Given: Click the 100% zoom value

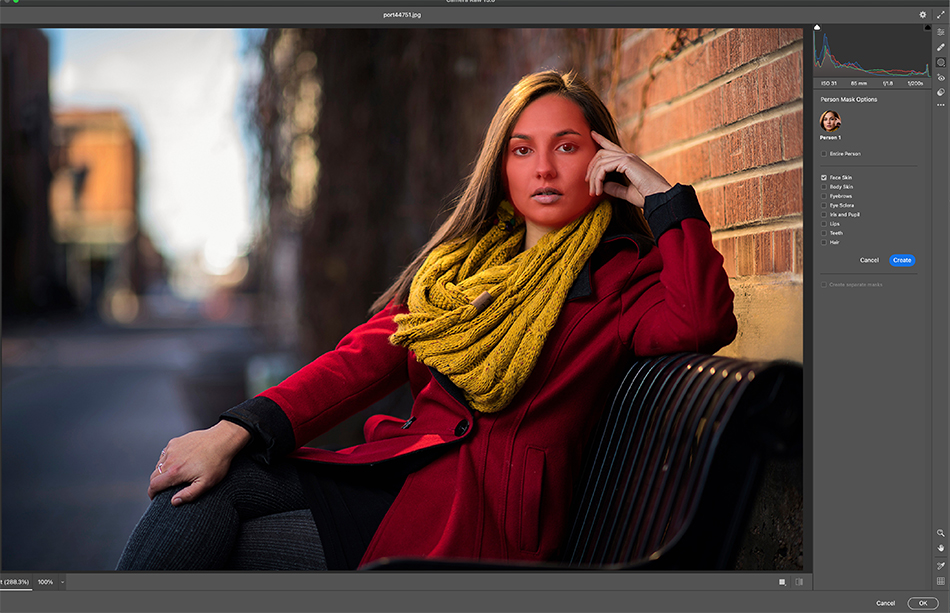Looking at the screenshot, I should [45, 582].
